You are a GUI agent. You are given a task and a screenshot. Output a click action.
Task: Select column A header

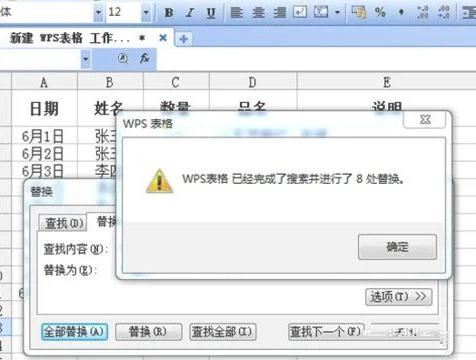44,82
